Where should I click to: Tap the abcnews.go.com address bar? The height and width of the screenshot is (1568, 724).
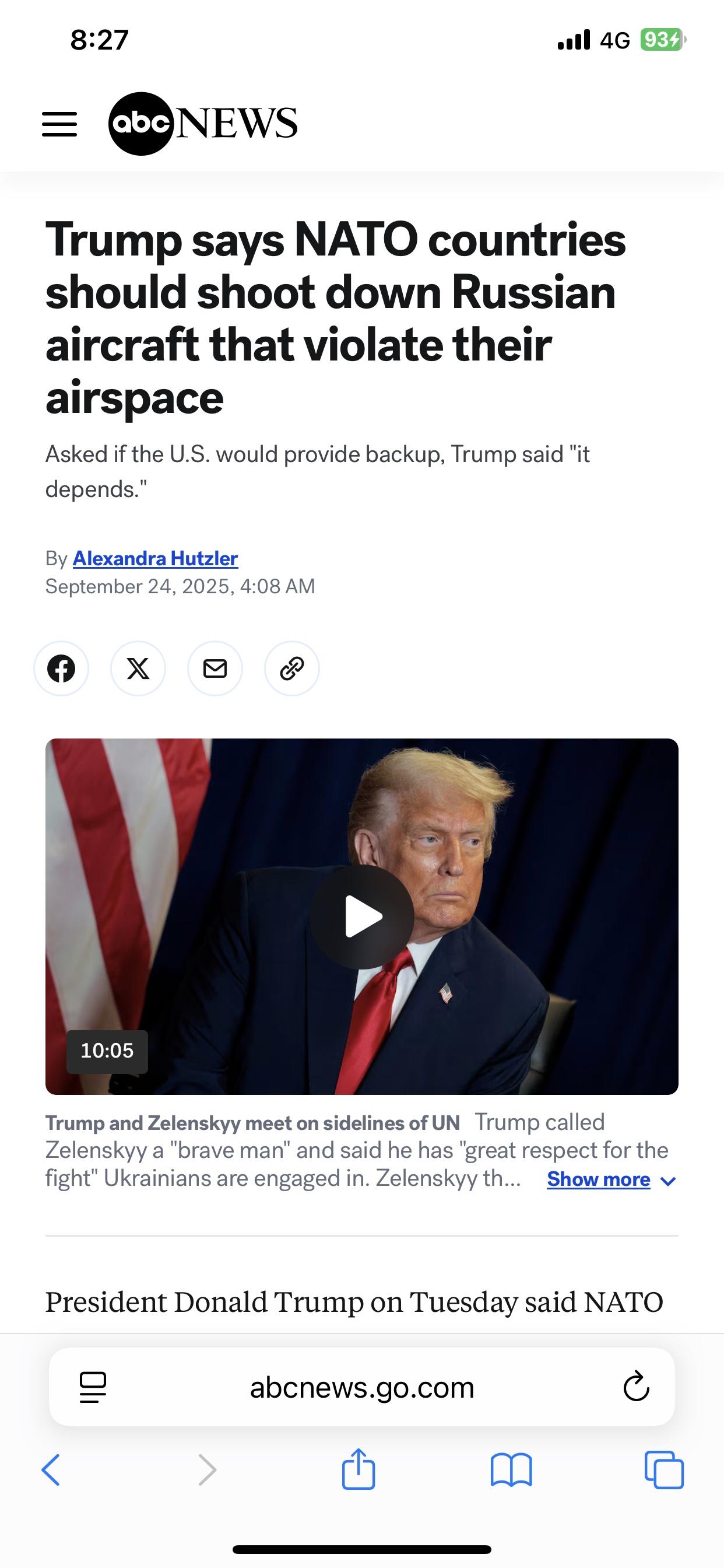(362, 1387)
